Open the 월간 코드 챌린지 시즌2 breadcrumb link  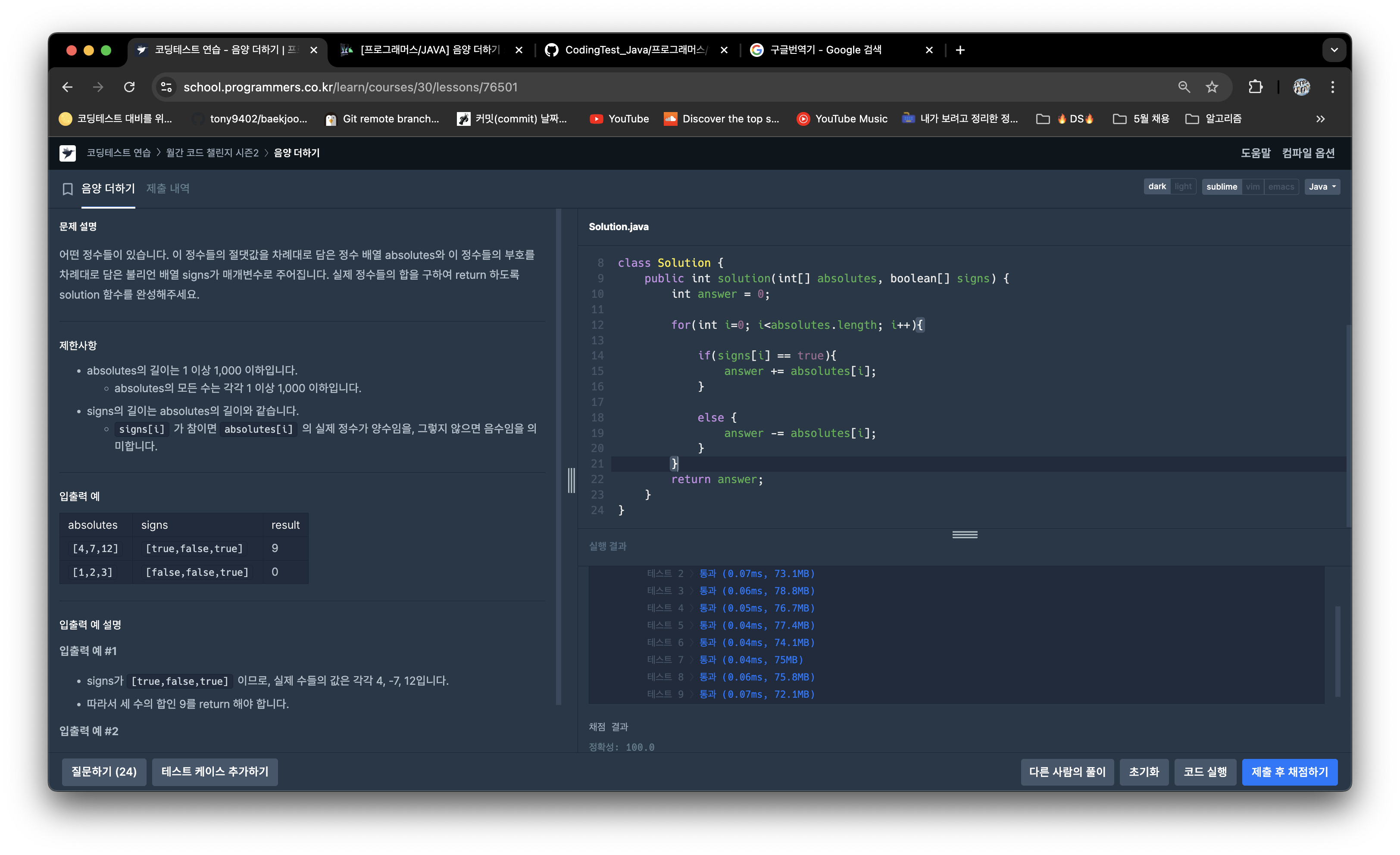coord(212,153)
